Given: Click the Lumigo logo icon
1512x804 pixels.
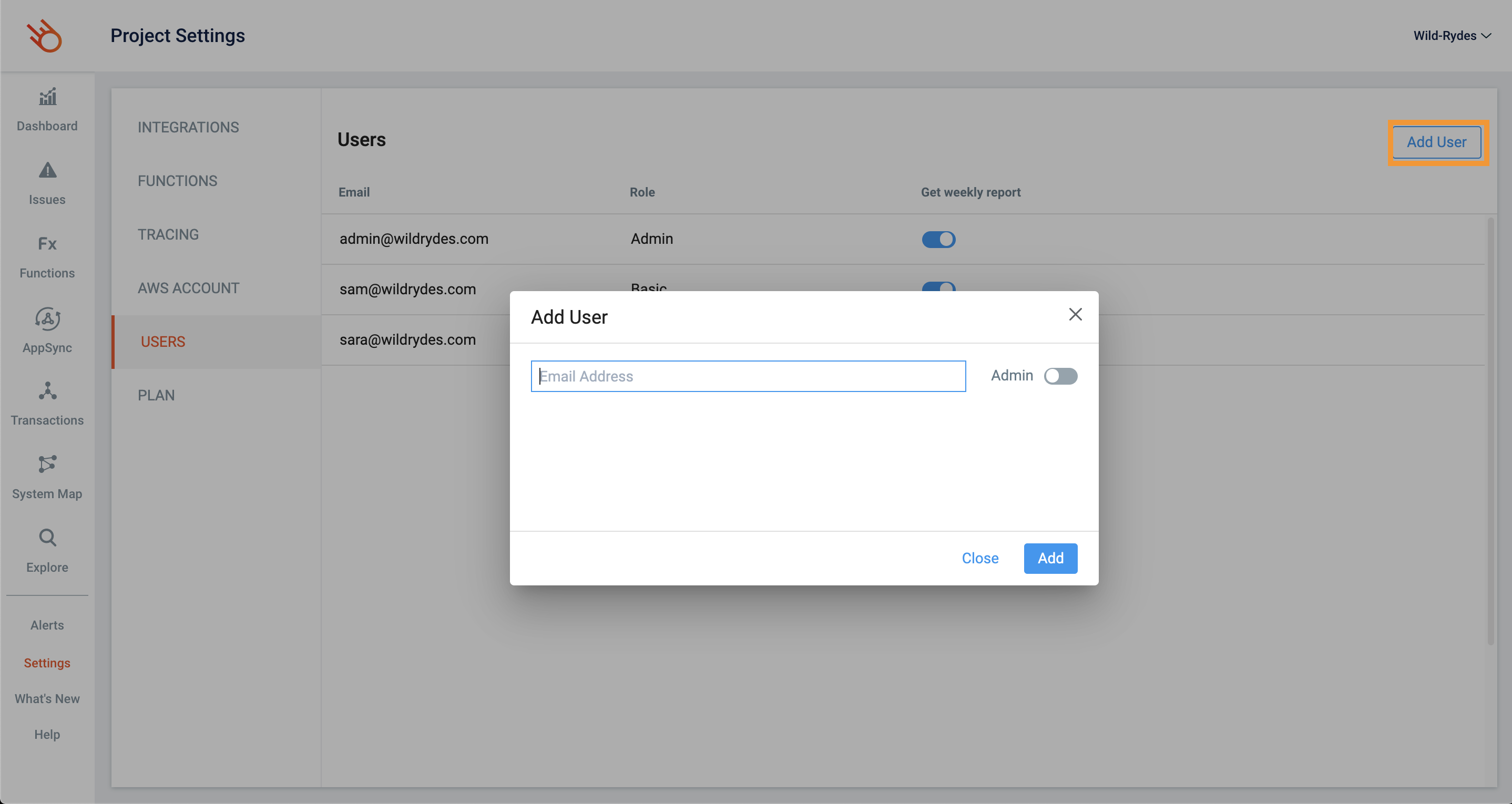Looking at the screenshot, I should tap(45, 36).
